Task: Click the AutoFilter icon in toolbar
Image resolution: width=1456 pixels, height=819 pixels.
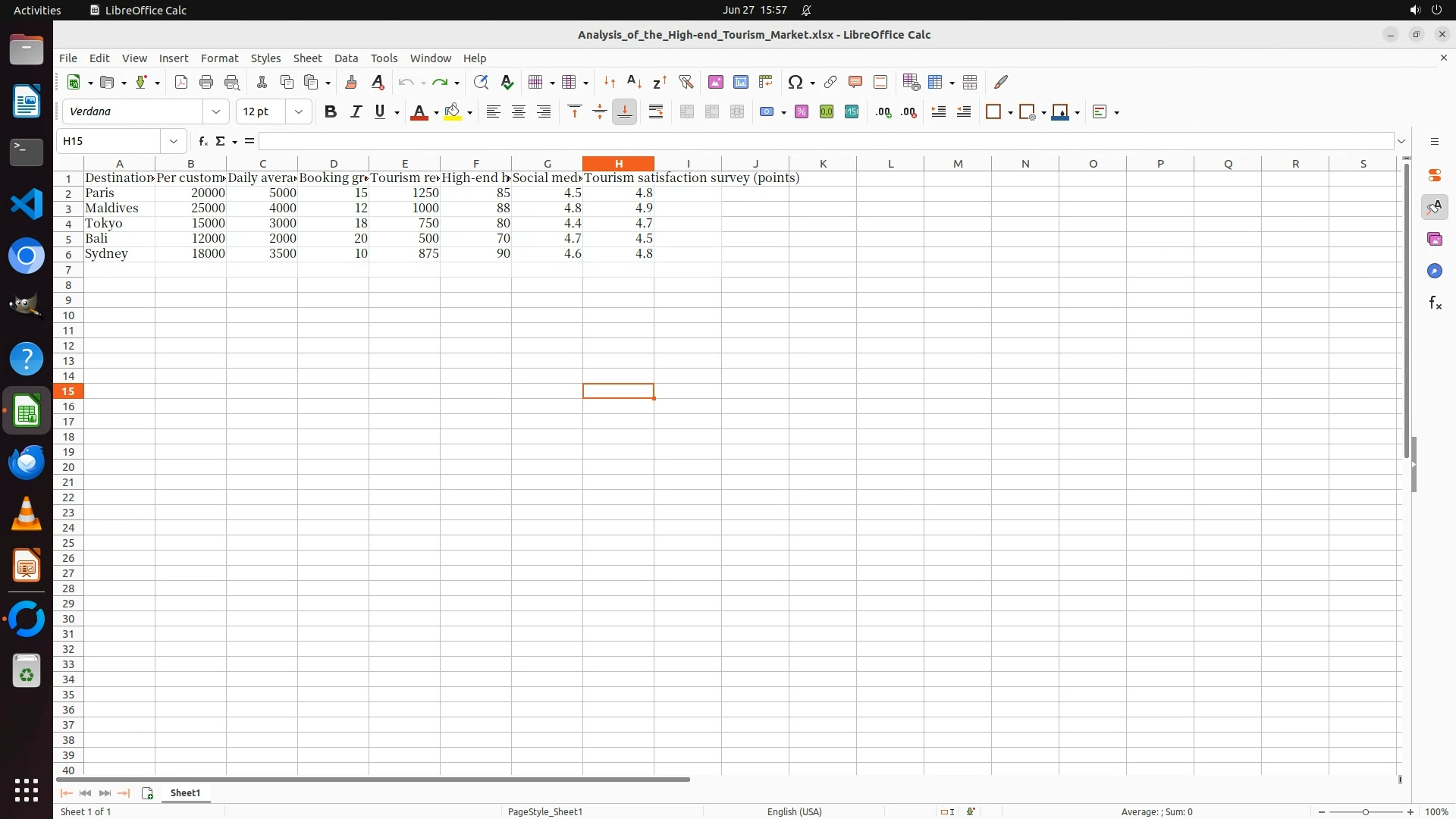Action: pos(686,82)
